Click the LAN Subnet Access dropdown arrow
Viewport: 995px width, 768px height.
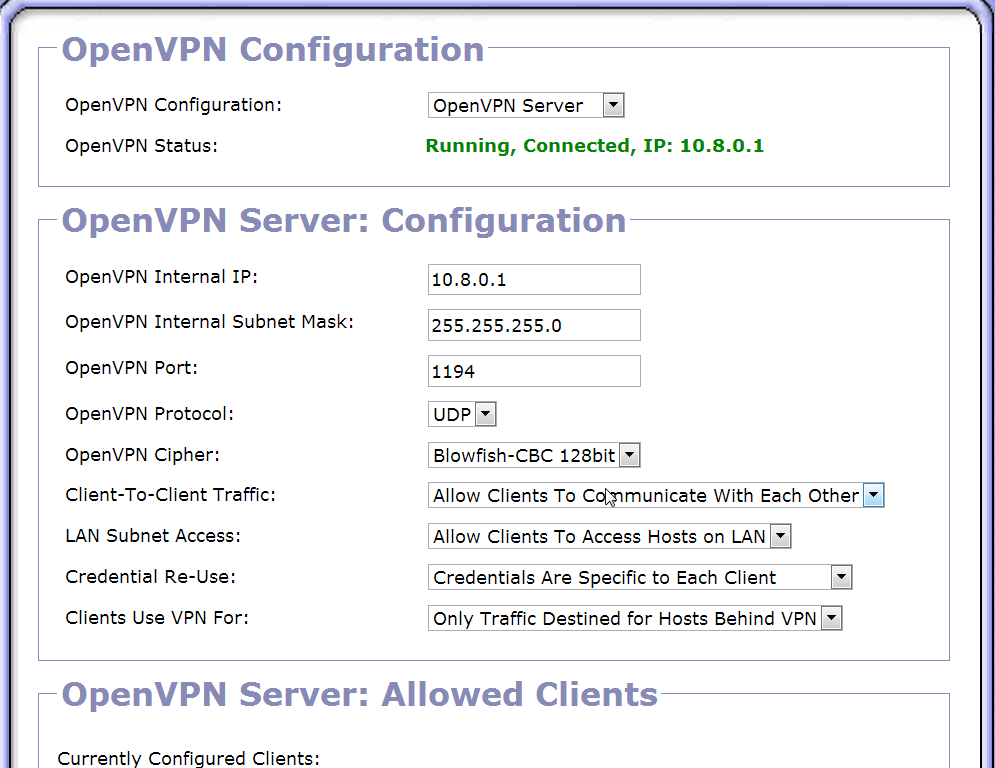[x=781, y=536]
